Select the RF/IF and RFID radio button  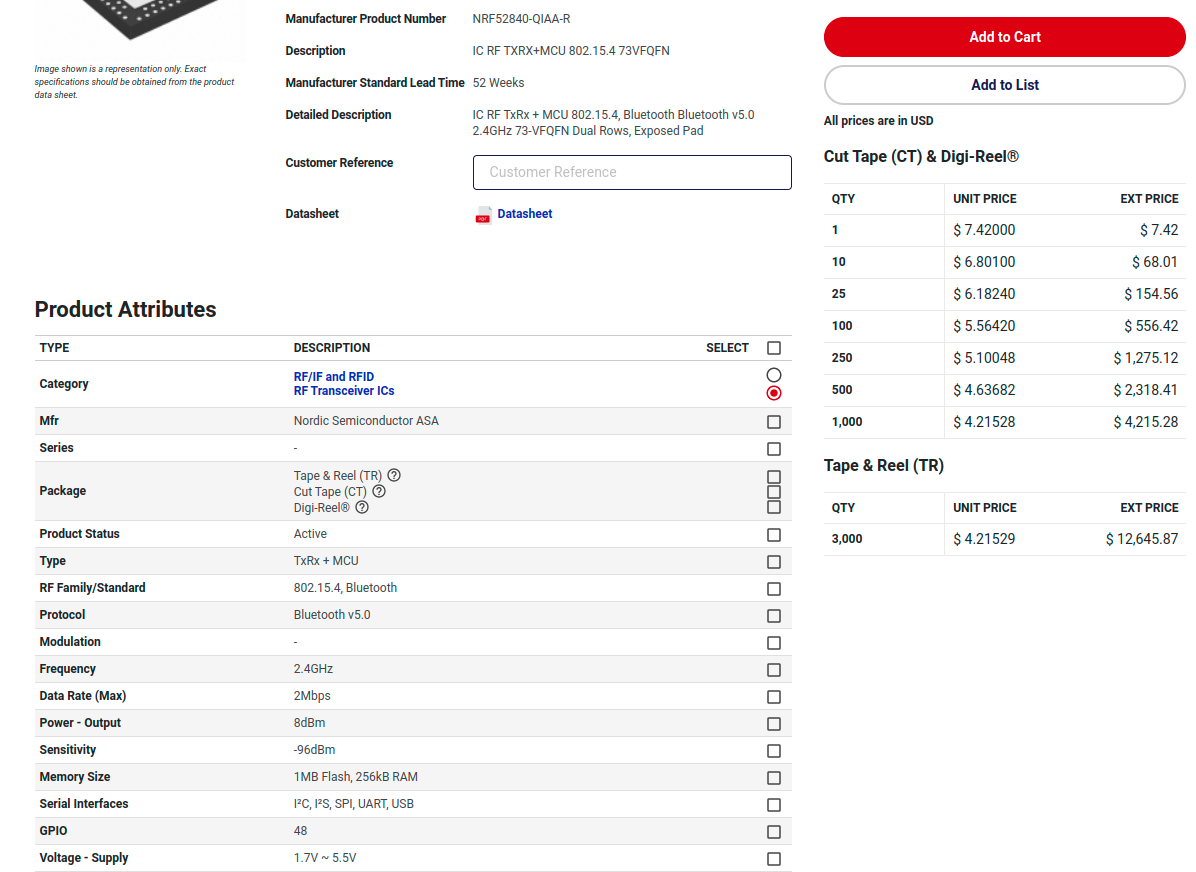point(773,375)
